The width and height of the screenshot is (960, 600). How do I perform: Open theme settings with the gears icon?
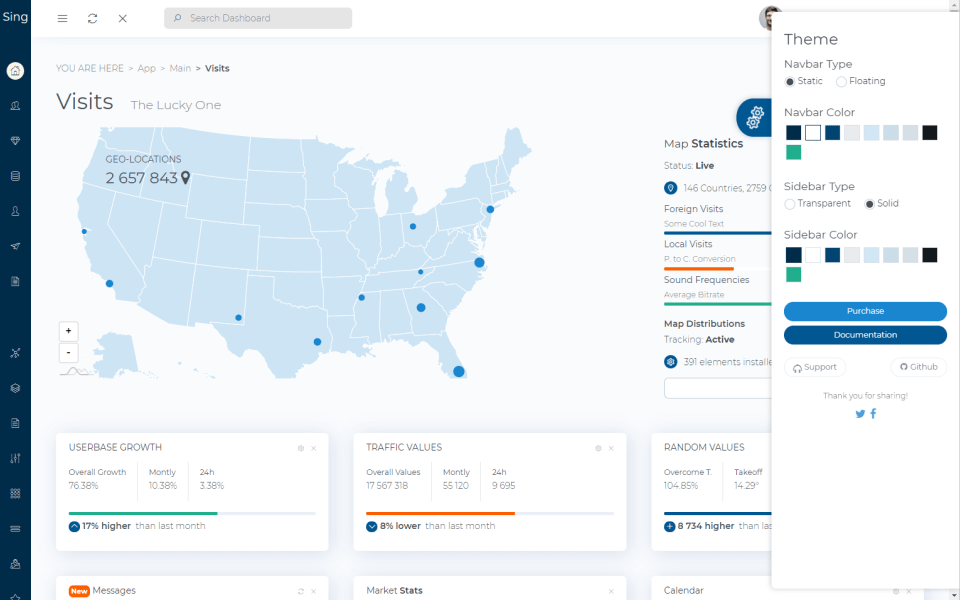point(755,117)
